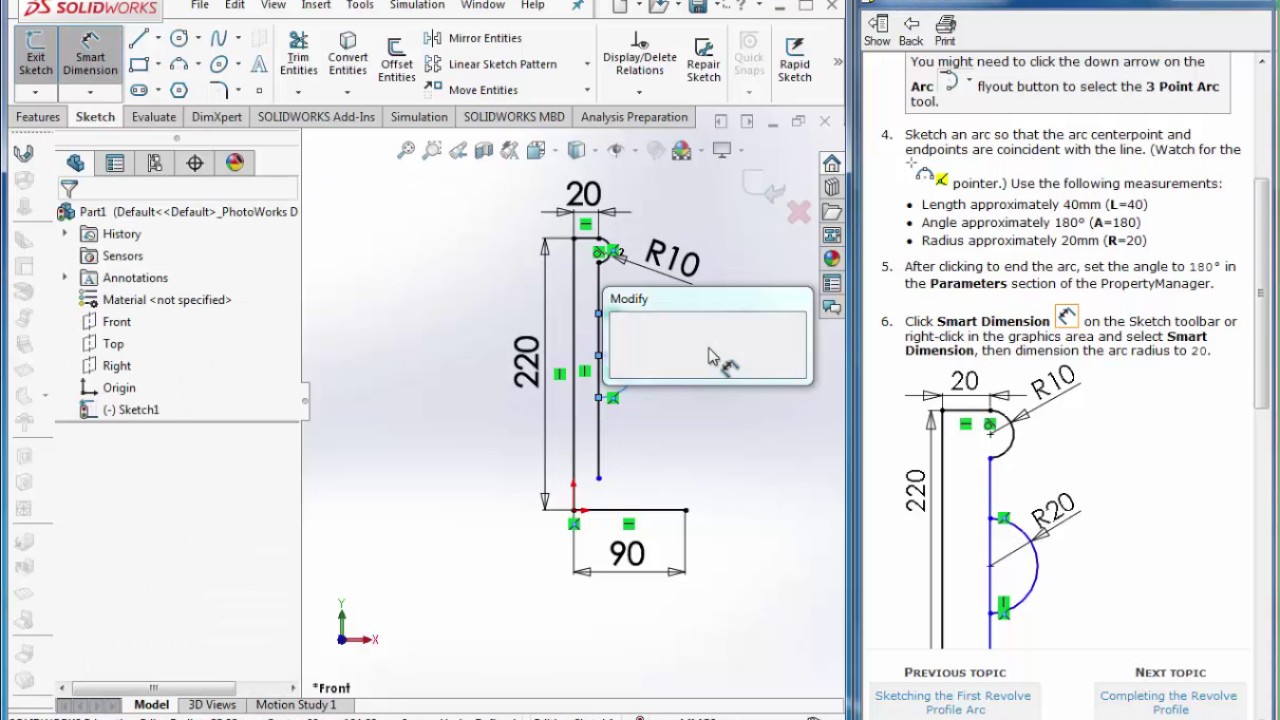Select the Straight Slot tool
The height and width of the screenshot is (720, 1280).
[139, 90]
